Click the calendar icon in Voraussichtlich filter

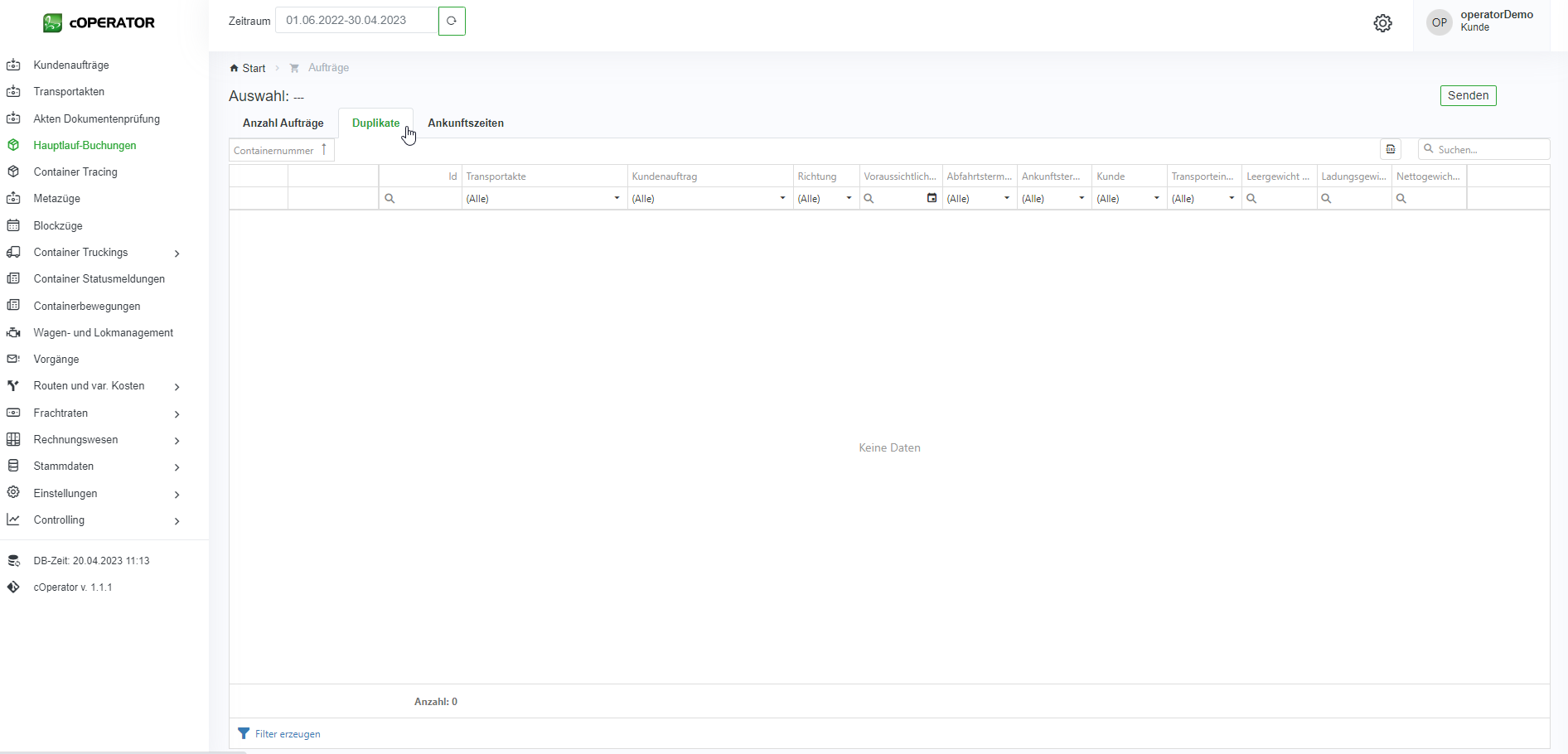point(932,198)
